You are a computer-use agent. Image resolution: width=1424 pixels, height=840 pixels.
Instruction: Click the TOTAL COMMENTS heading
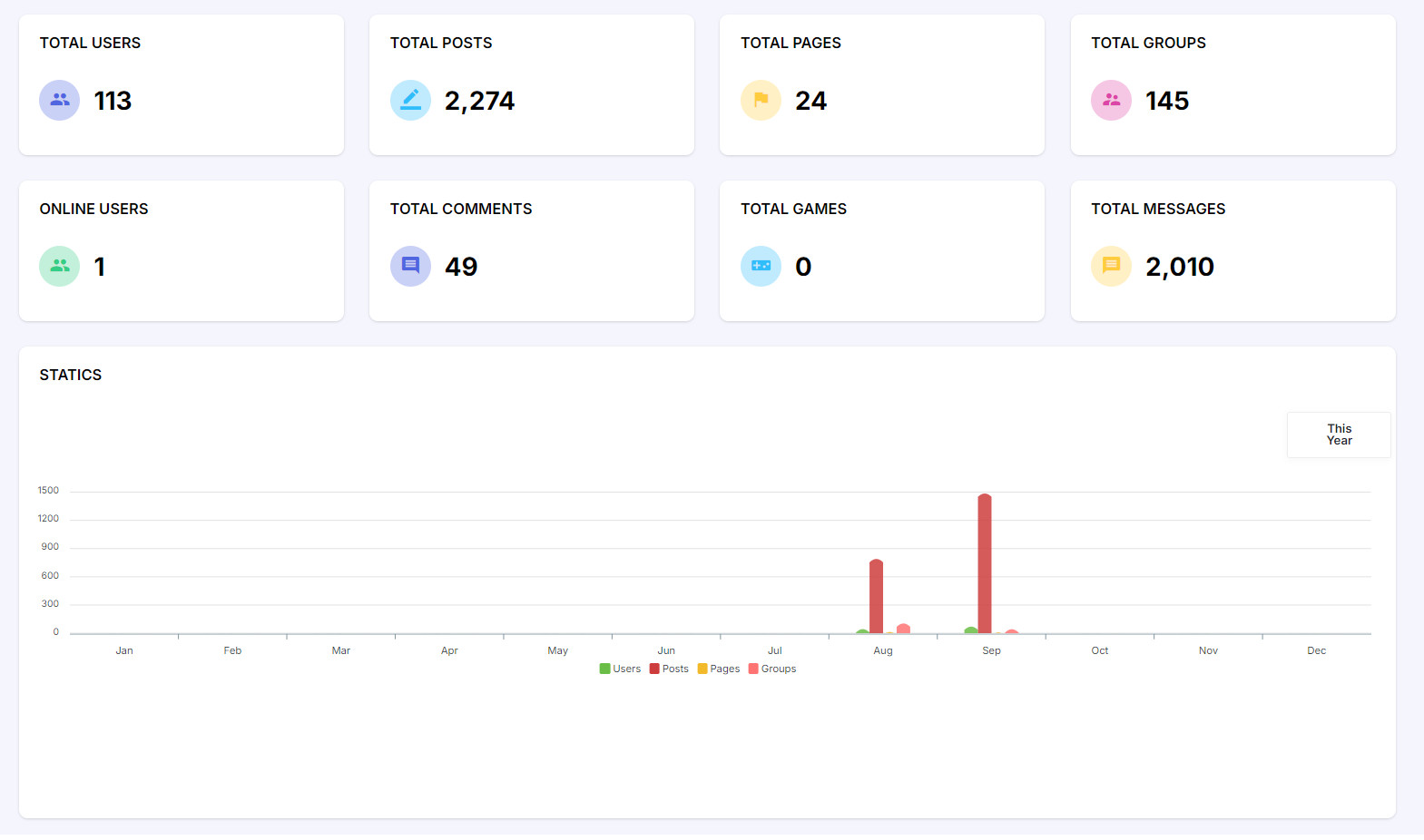pos(461,209)
